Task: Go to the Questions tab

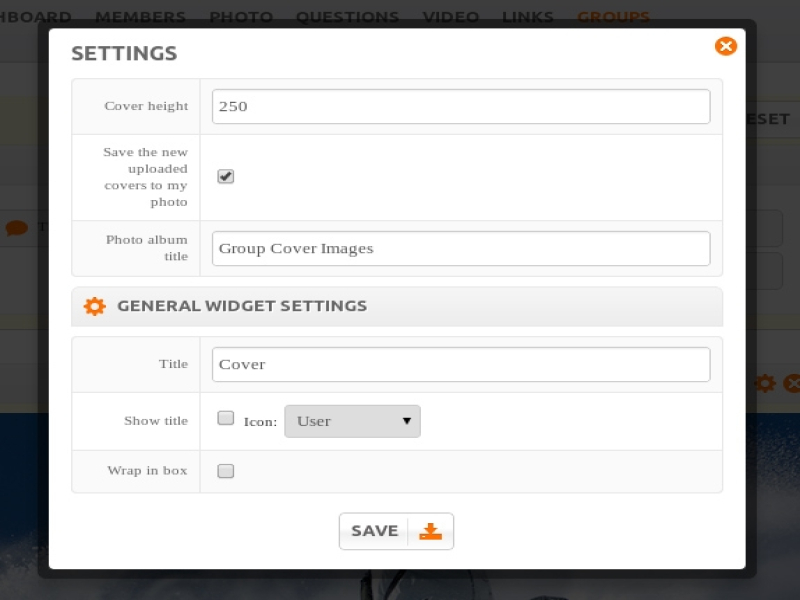Action: (x=347, y=17)
